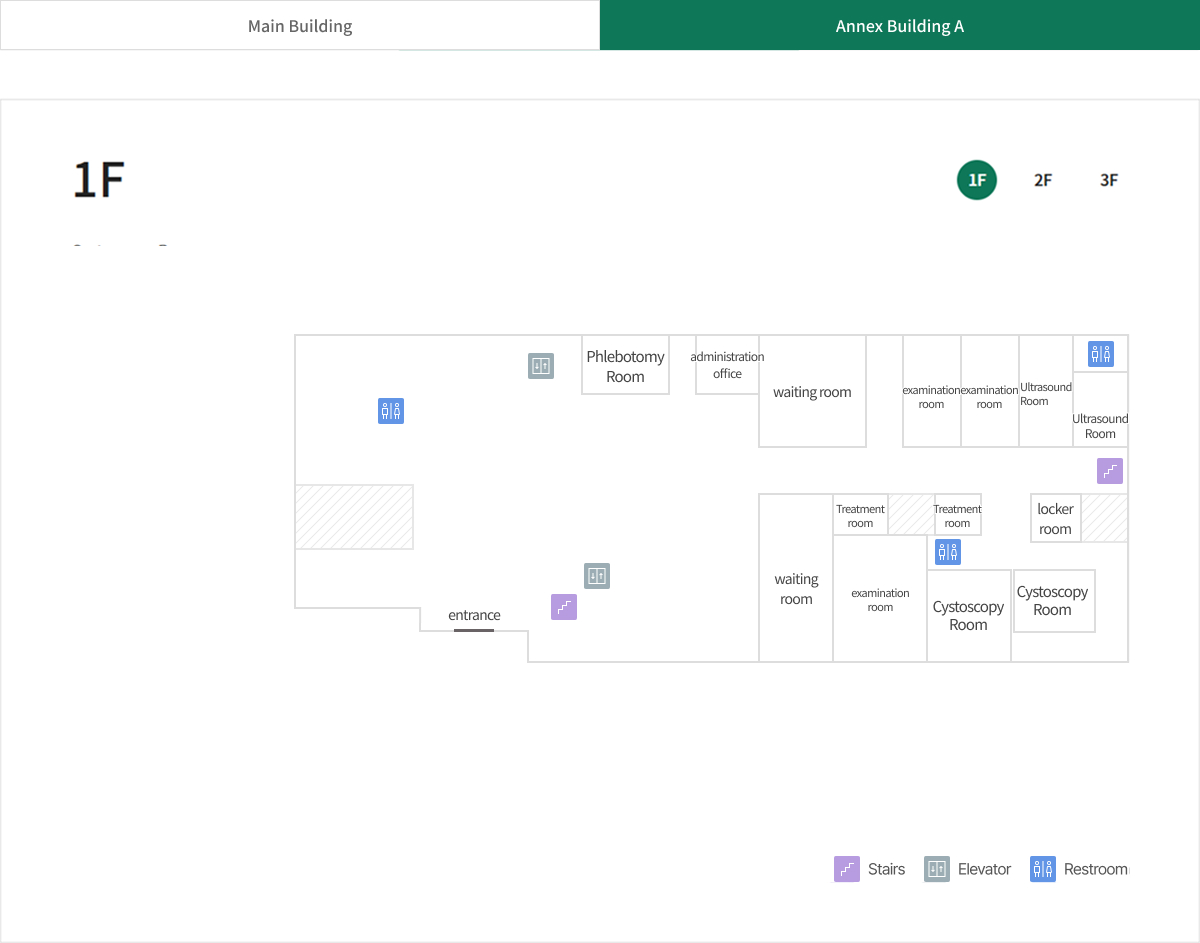Select the right Cystoscopy Room
The width and height of the screenshot is (1200, 943).
1054,601
